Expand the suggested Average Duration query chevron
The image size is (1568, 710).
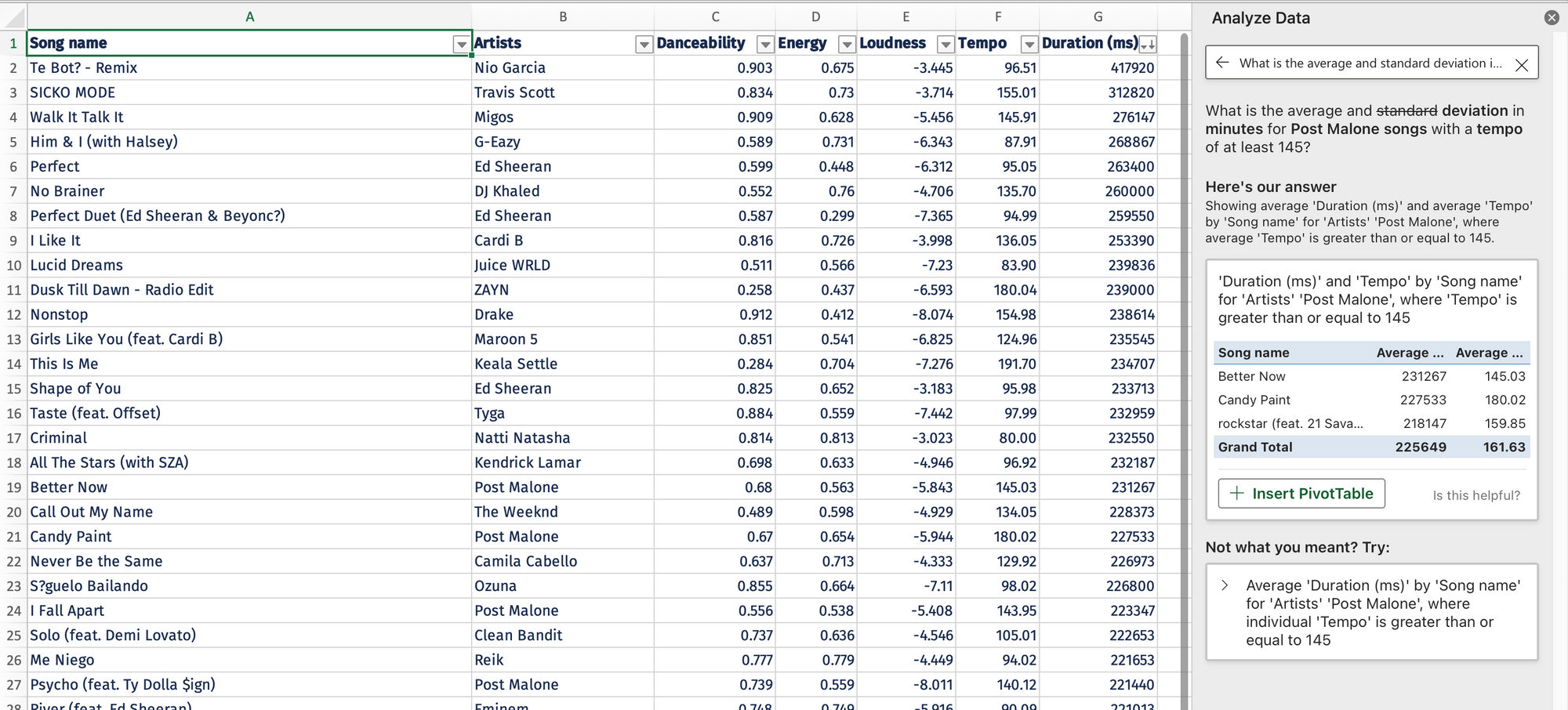point(1225,585)
